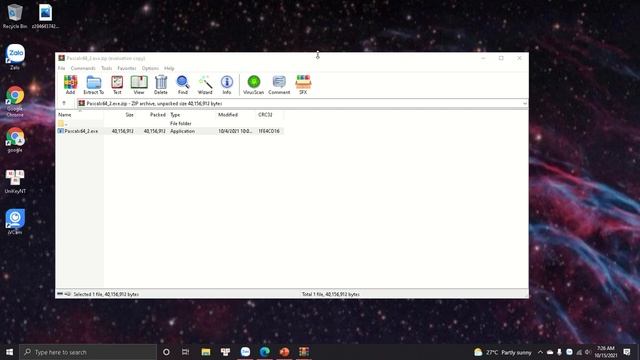The width and height of the screenshot is (640, 360).
Task: Go up one folder level arrow
Action: 64,103
